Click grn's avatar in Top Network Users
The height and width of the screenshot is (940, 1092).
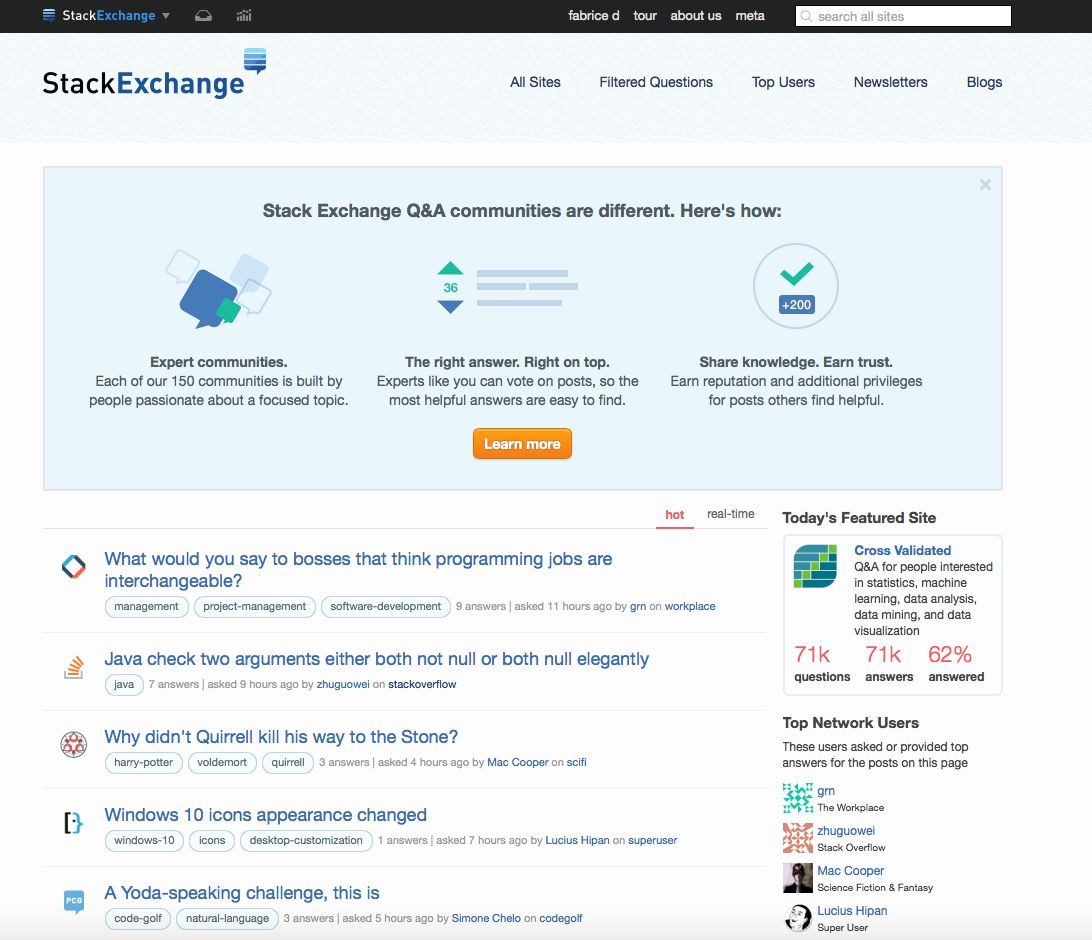[797, 798]
